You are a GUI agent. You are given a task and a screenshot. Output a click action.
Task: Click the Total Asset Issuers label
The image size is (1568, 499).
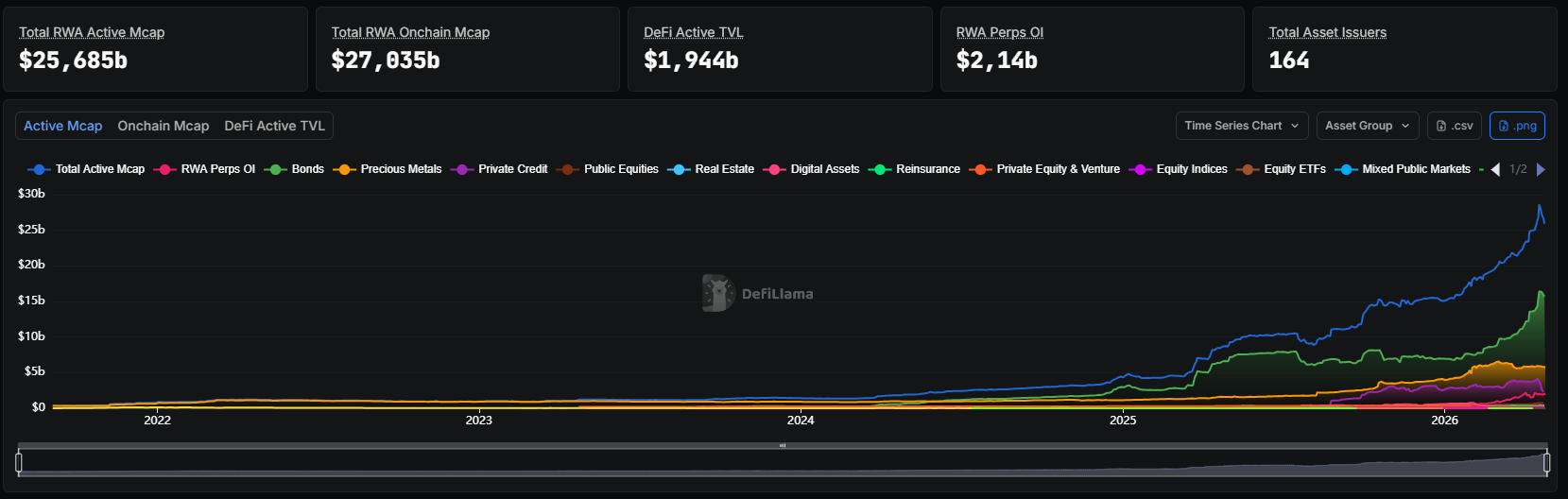tap(1327, 32)
